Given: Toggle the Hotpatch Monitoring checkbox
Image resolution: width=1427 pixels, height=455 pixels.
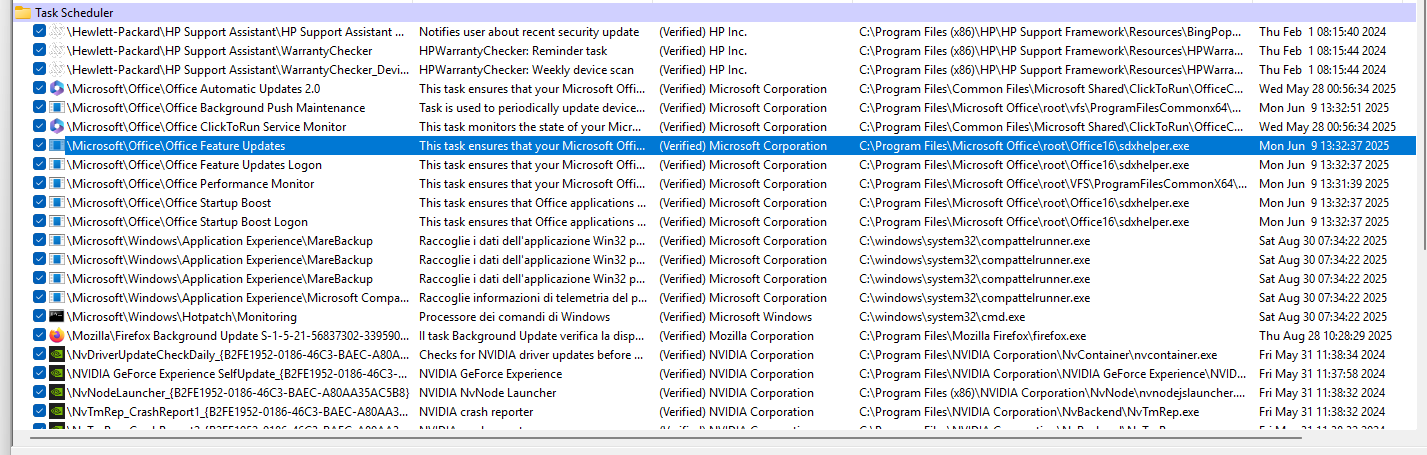Looking at the screenshot, I should pyautogui.click(x=39, y=317).
